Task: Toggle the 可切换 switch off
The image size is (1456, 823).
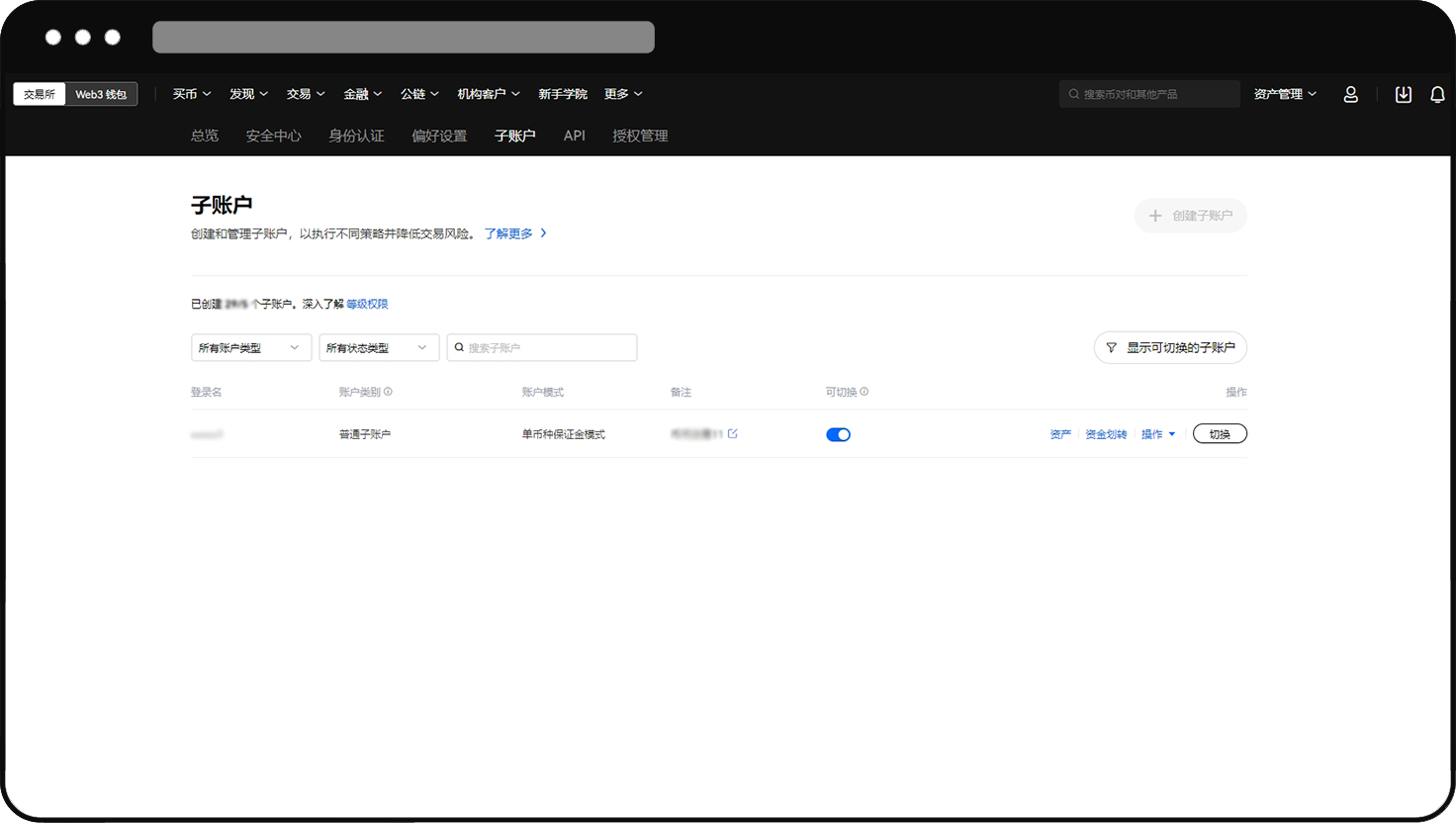Action: [x=838, y=434]
